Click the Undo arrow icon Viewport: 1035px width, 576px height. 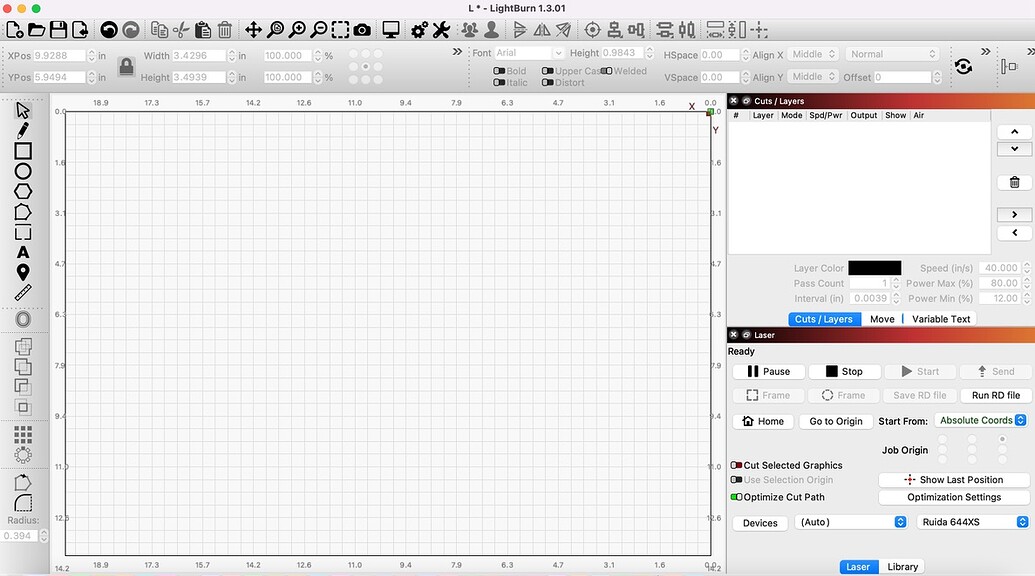(x=109, y=29)
